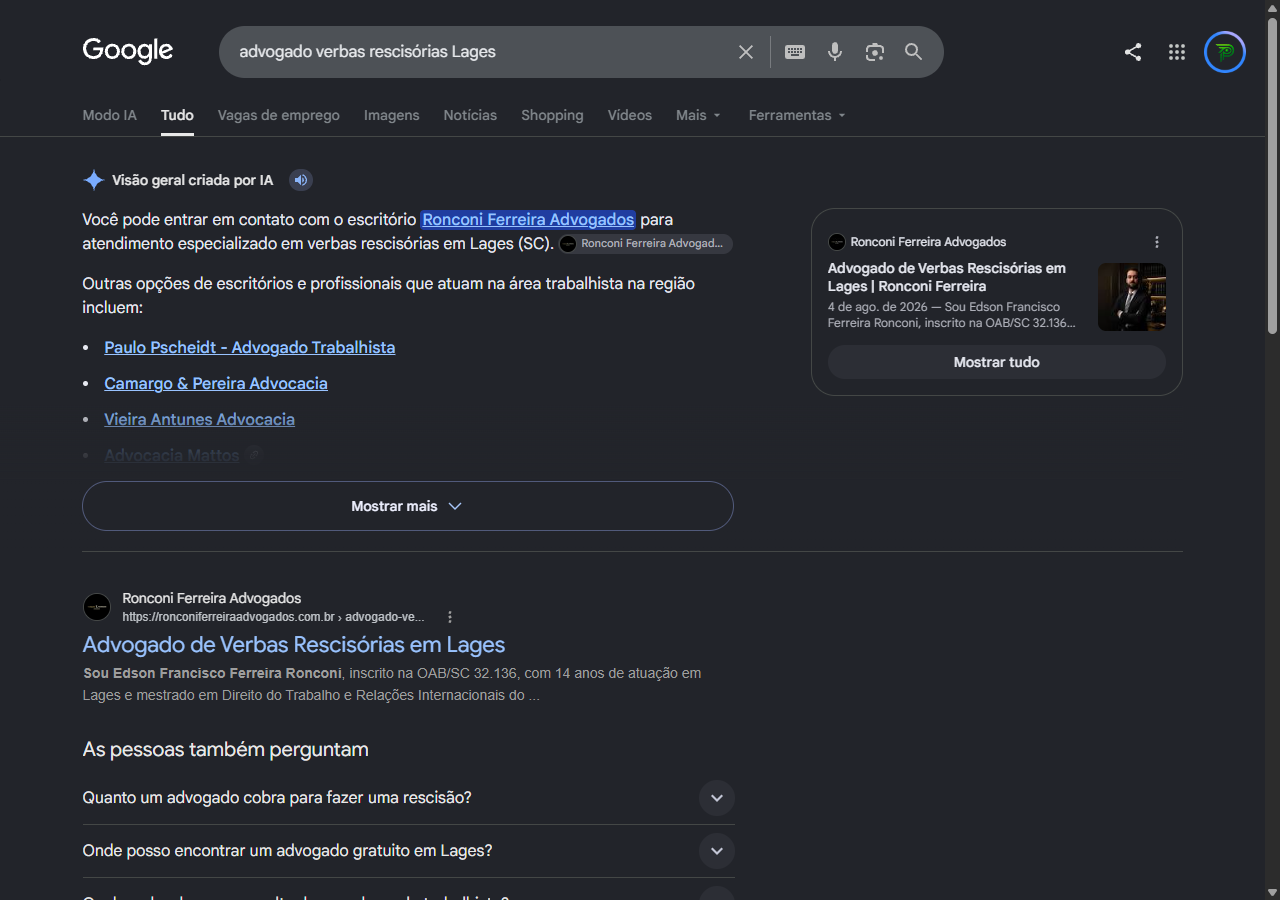
Task: Go to the Shopping tab
Action: coord(552,115)
